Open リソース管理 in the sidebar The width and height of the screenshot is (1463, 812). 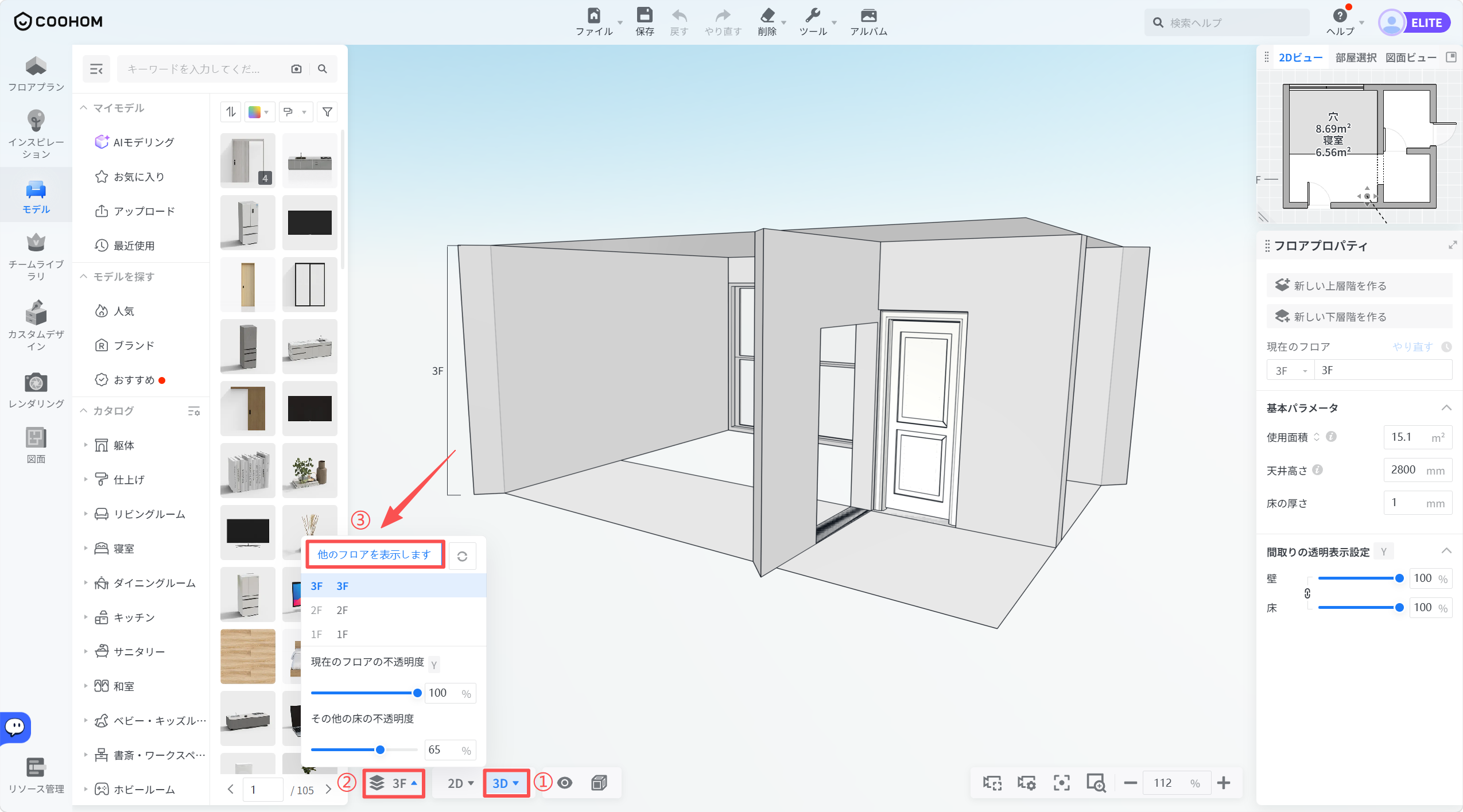coord(36,776)
